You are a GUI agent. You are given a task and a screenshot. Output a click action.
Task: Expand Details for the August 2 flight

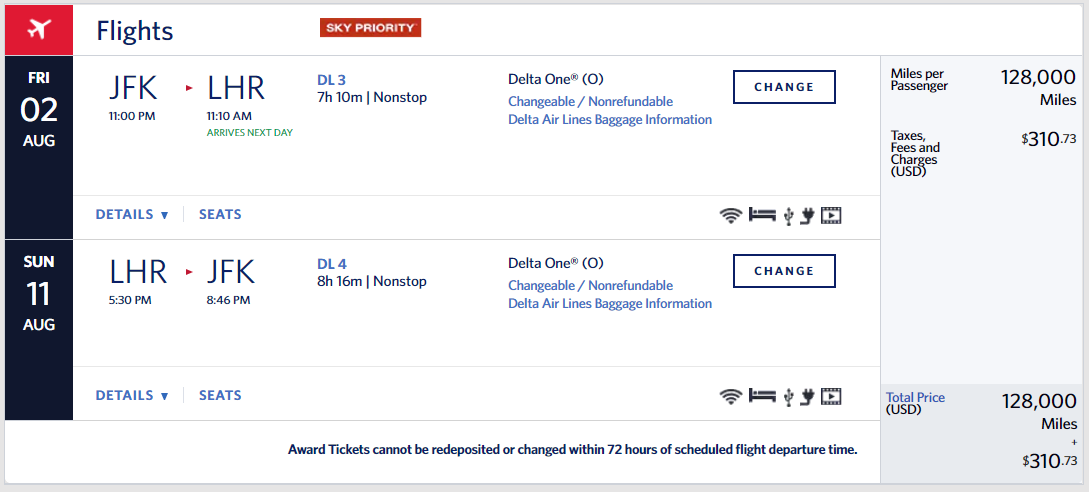[x=132, y=215]
